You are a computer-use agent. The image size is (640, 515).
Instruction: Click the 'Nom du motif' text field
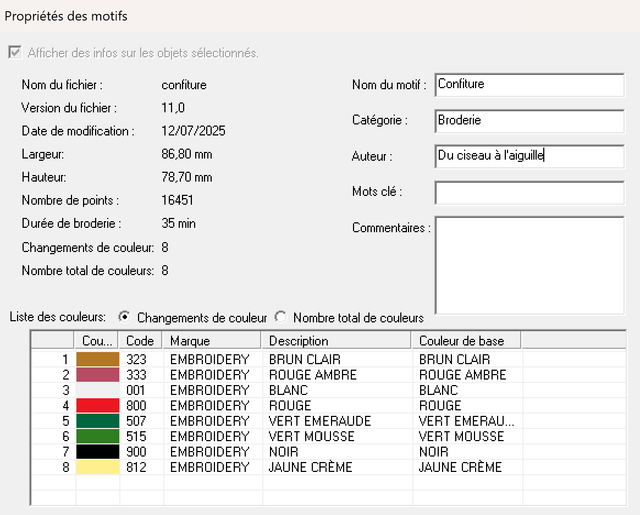point(528,85)
